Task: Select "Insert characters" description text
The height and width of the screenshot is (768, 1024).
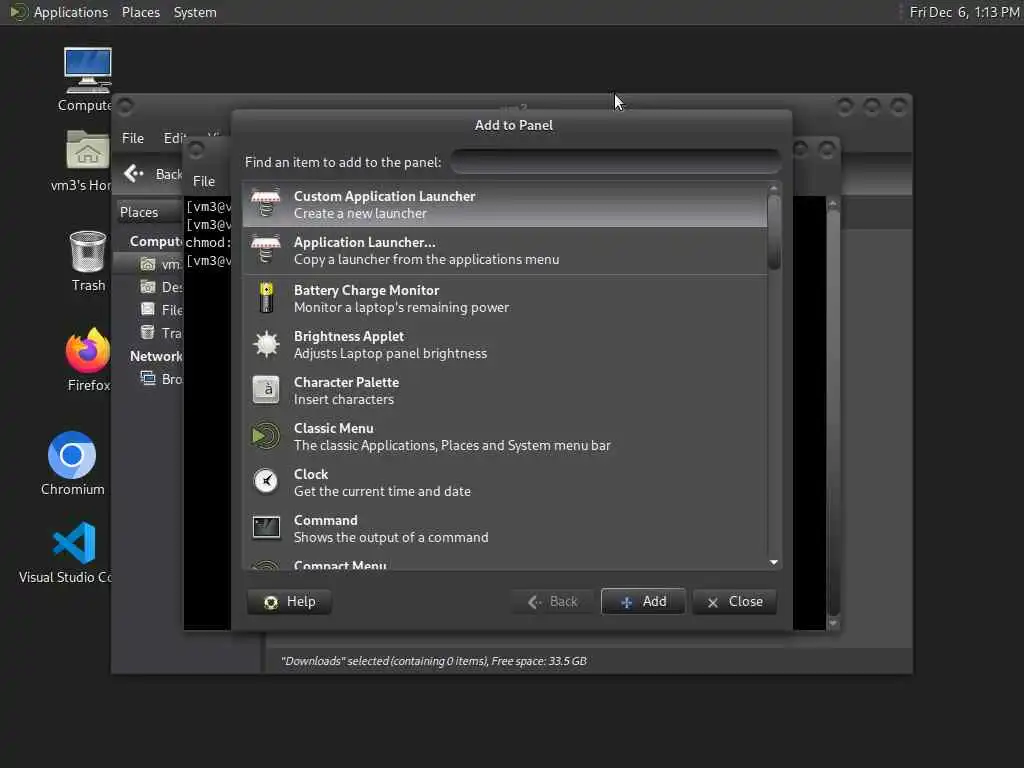Action: [x=344, y=399]
